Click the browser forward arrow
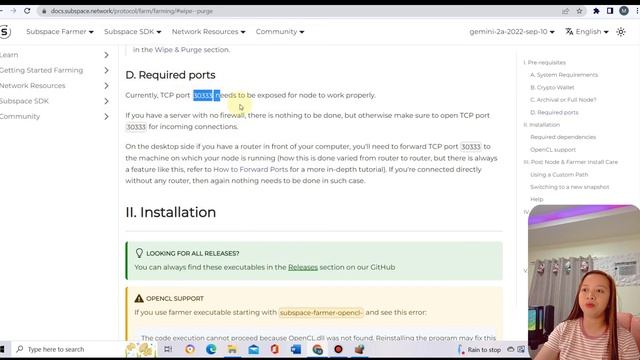Viewport: 640px width, 360px height. point(13,11)
